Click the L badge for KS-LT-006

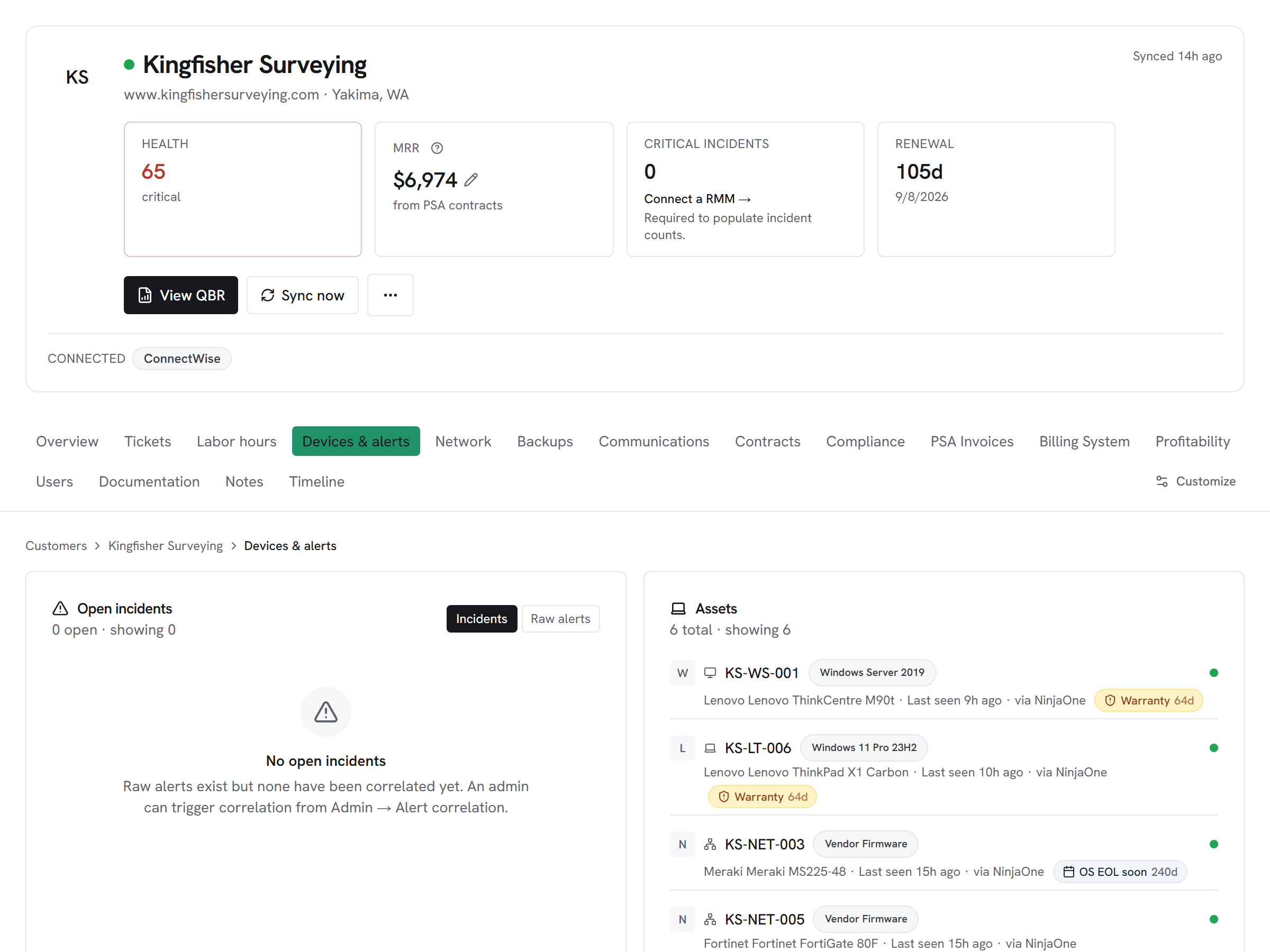tap(682, 748)
